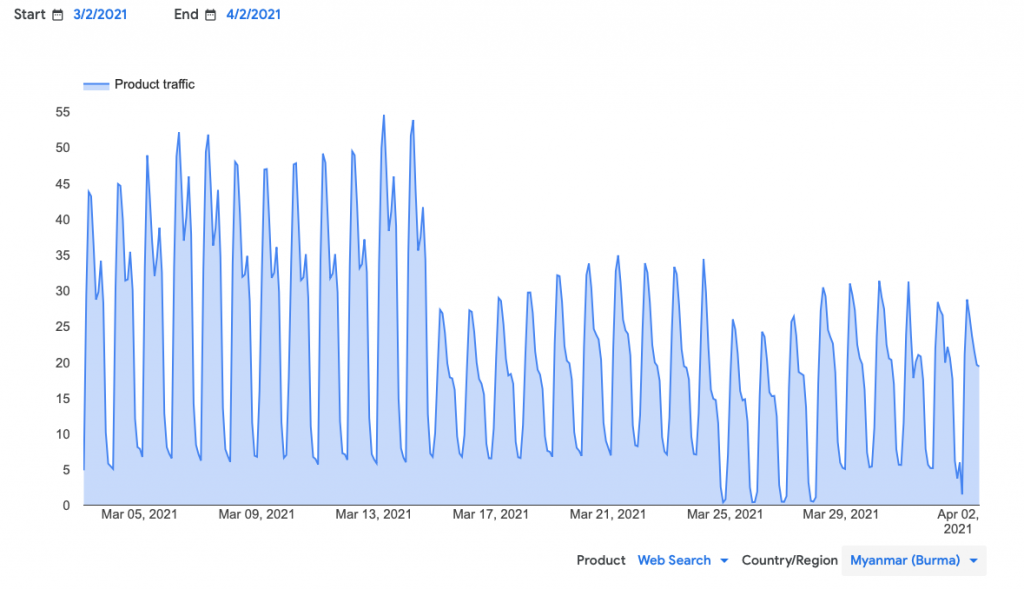1024x589 pixels.
Task: Click the Mar 13, 2021 axis label
Action: [x=374, y=515]
